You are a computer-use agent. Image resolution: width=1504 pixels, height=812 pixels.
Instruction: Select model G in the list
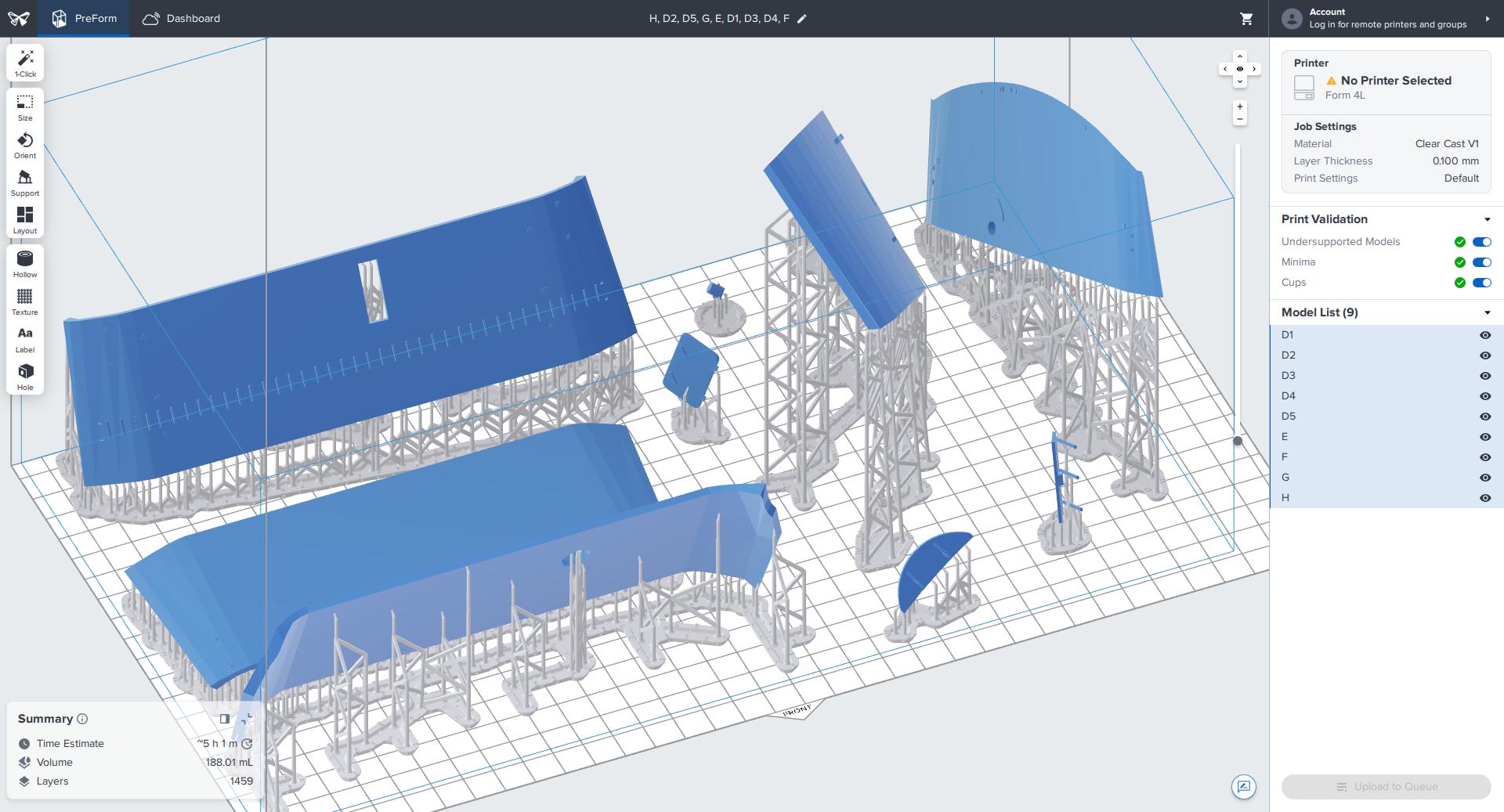click(1386, 478)
